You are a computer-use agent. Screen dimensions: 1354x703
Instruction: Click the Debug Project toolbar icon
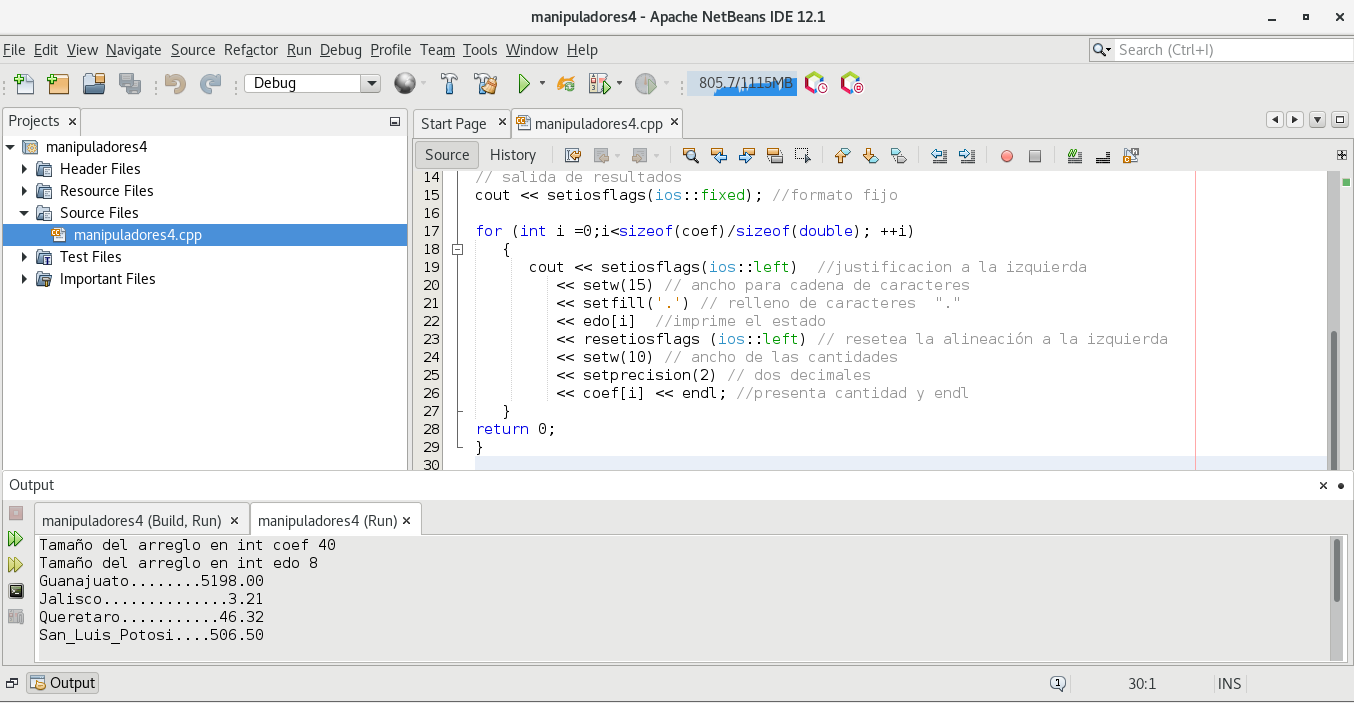pyautogui.click(x=599, y=84)
